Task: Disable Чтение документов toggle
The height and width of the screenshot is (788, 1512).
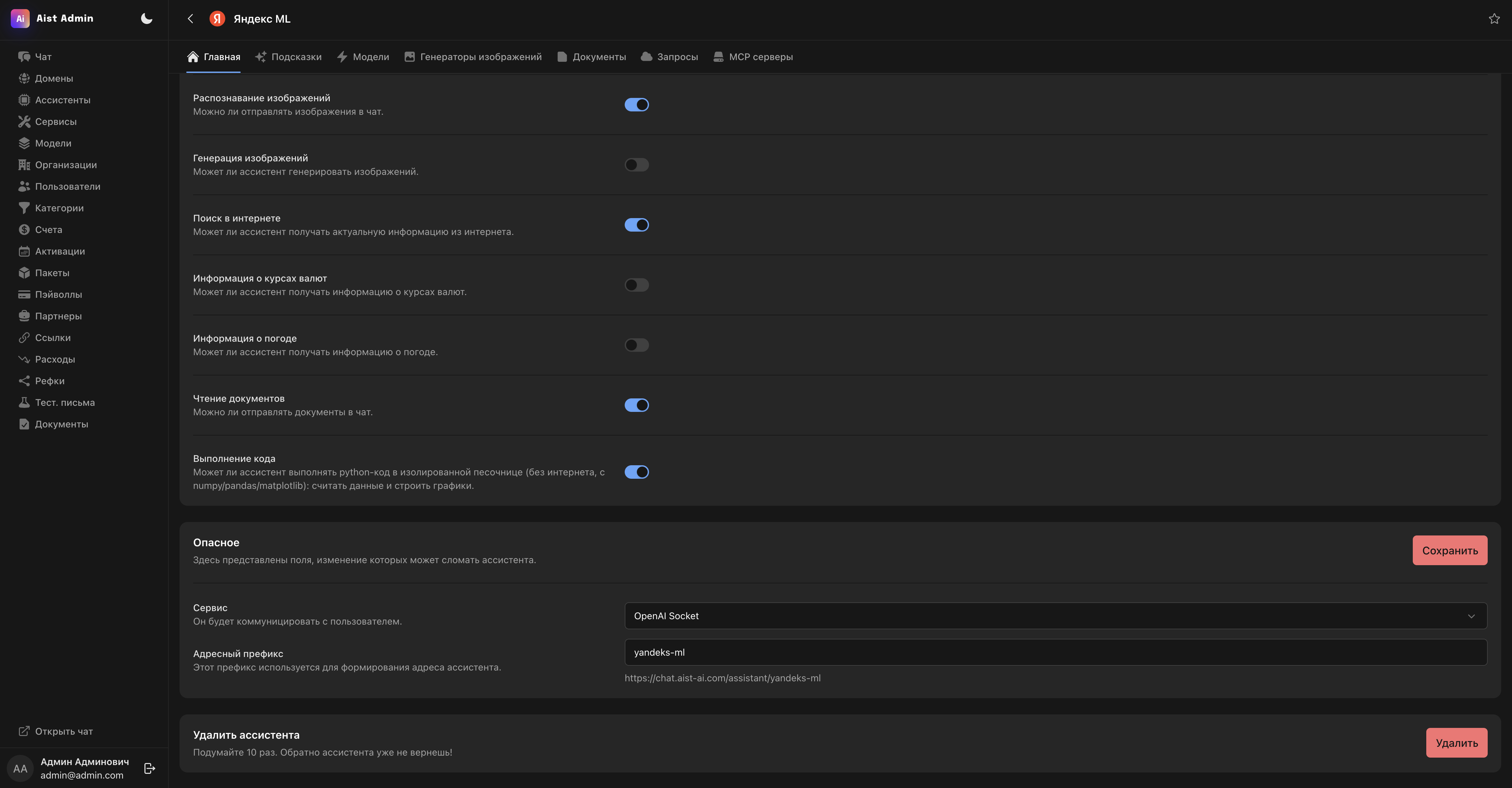Action: 636,405
